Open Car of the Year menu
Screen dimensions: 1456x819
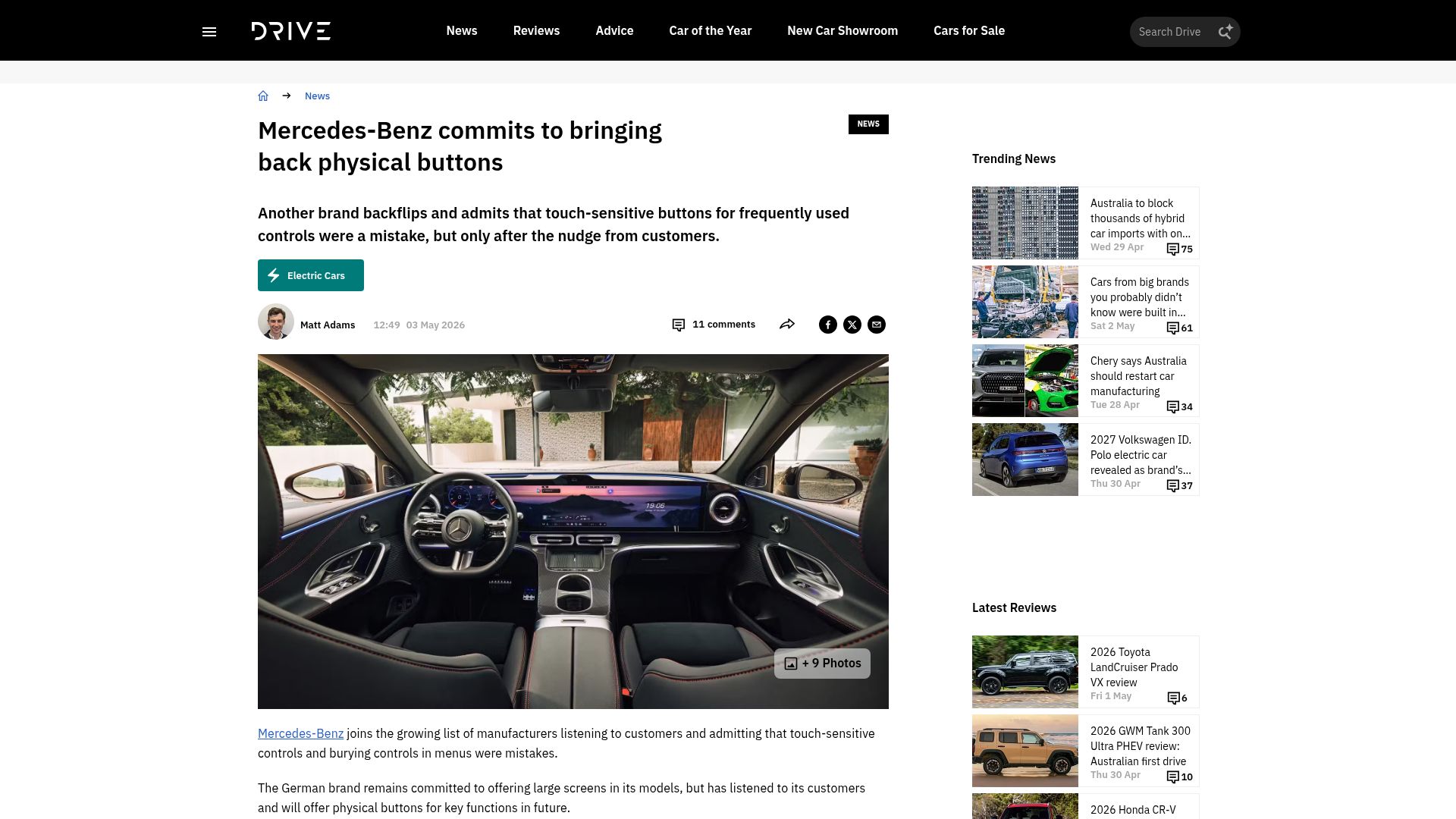(711, 30)
